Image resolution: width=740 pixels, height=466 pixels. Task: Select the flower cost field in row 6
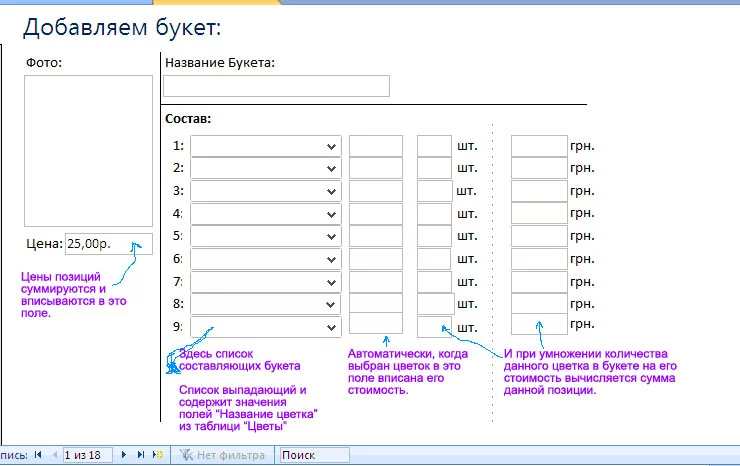pyautogui.click(x=376, y=259)
